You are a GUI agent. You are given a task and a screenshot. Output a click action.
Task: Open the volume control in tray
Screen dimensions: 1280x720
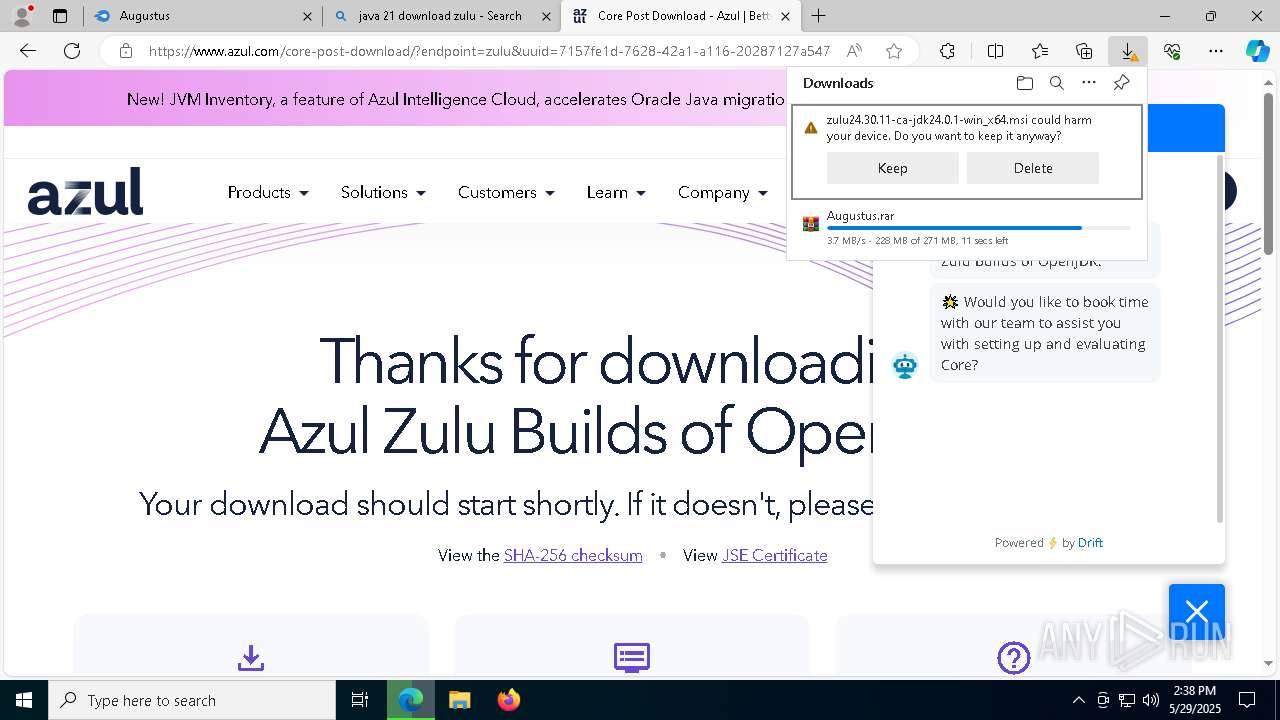click(x=1151, y=700)
